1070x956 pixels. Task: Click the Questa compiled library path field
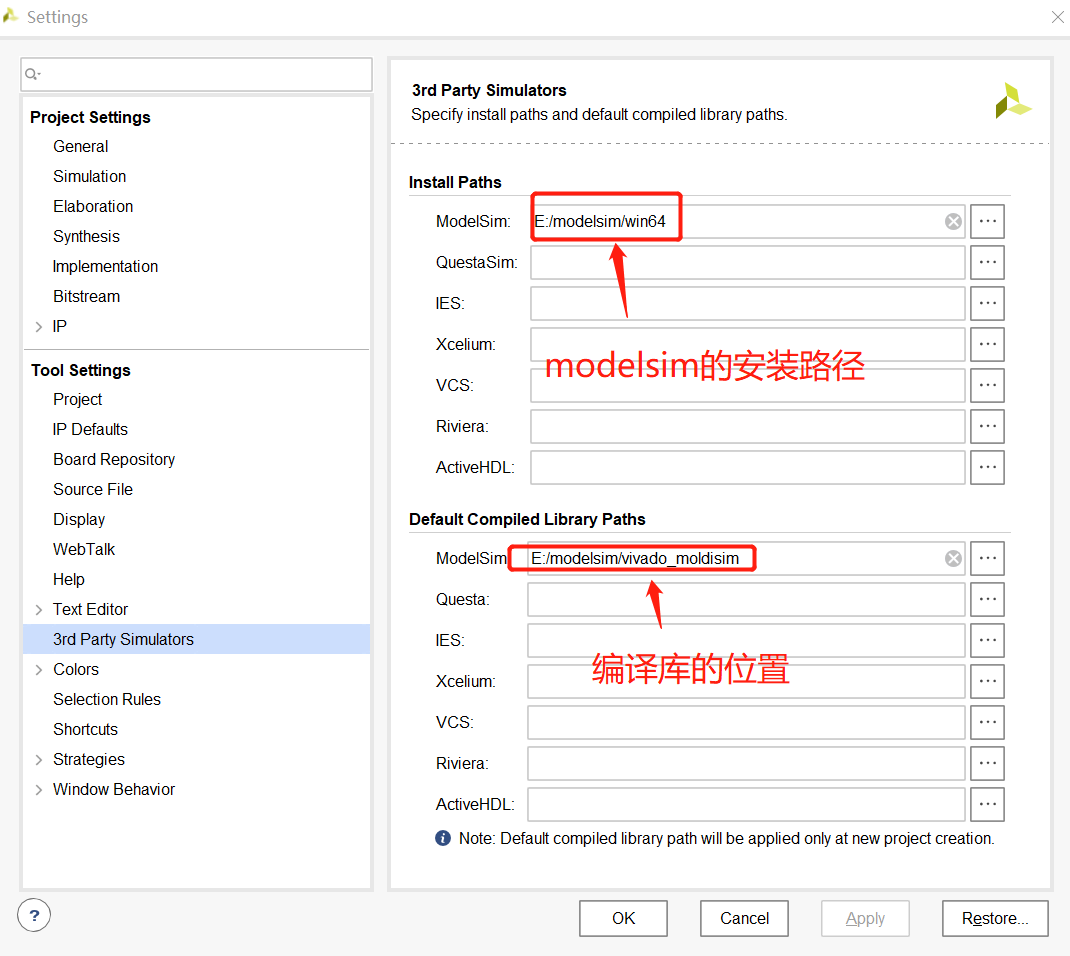[746, 599]
